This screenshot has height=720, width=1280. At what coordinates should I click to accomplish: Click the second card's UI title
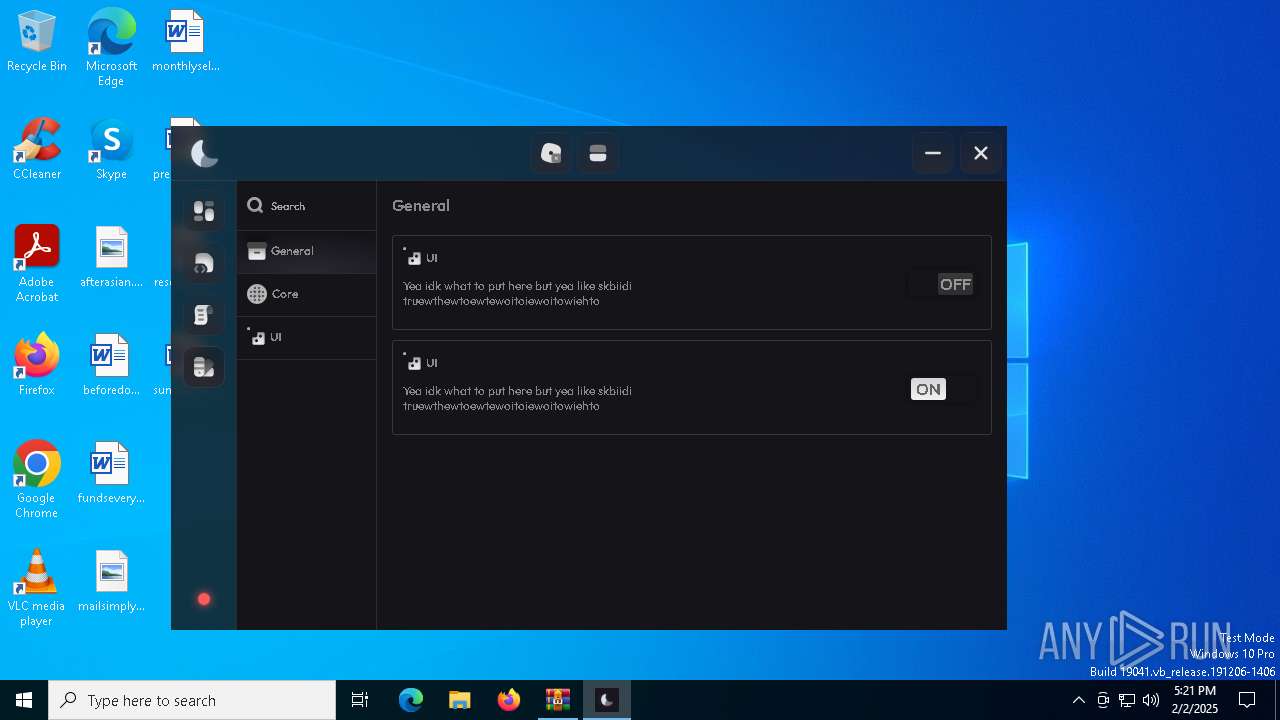432,363
